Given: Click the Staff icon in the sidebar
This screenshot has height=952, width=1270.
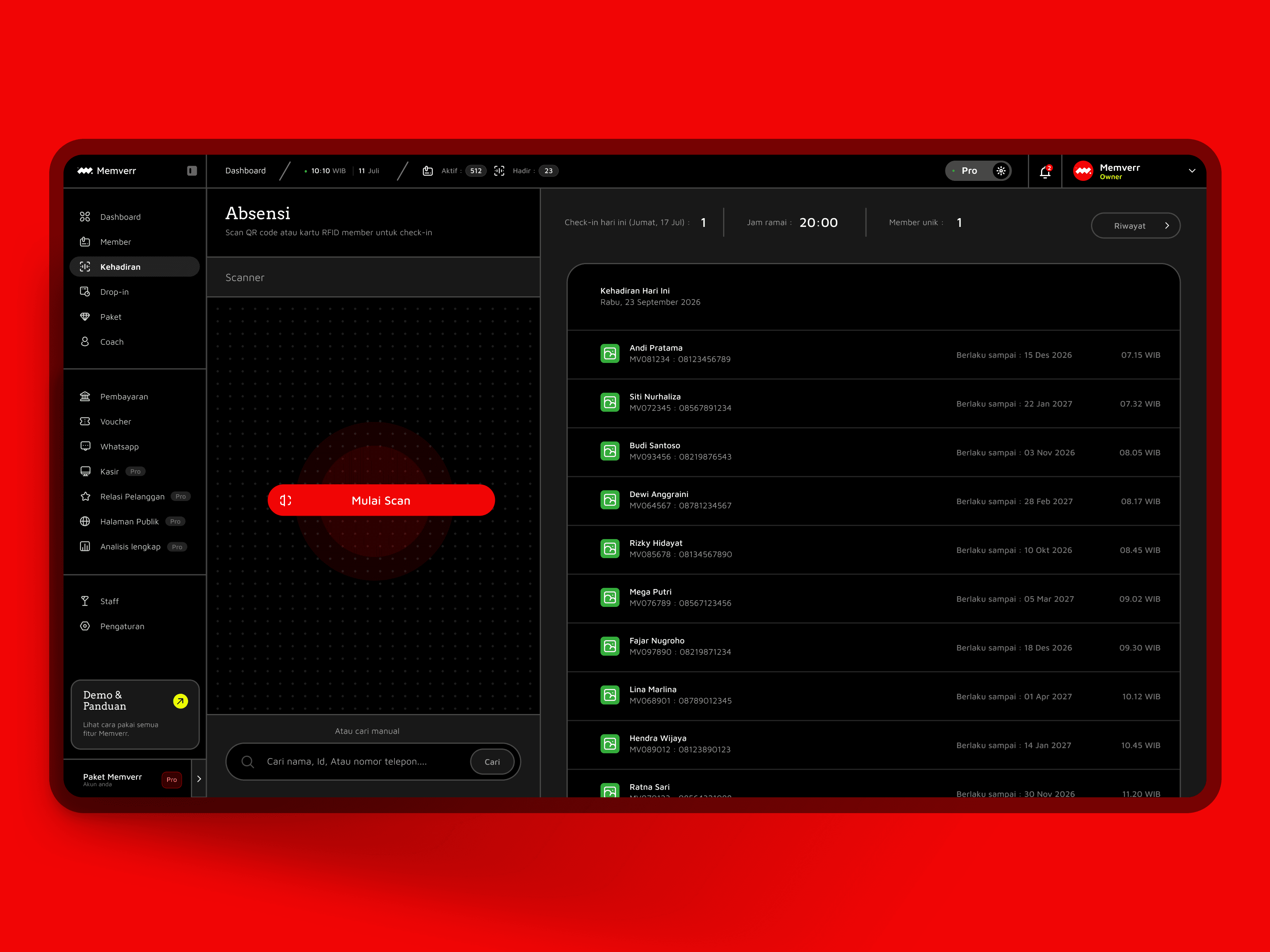Looking at the screenshot, I should pyautogui.click(x=85, y=601).
